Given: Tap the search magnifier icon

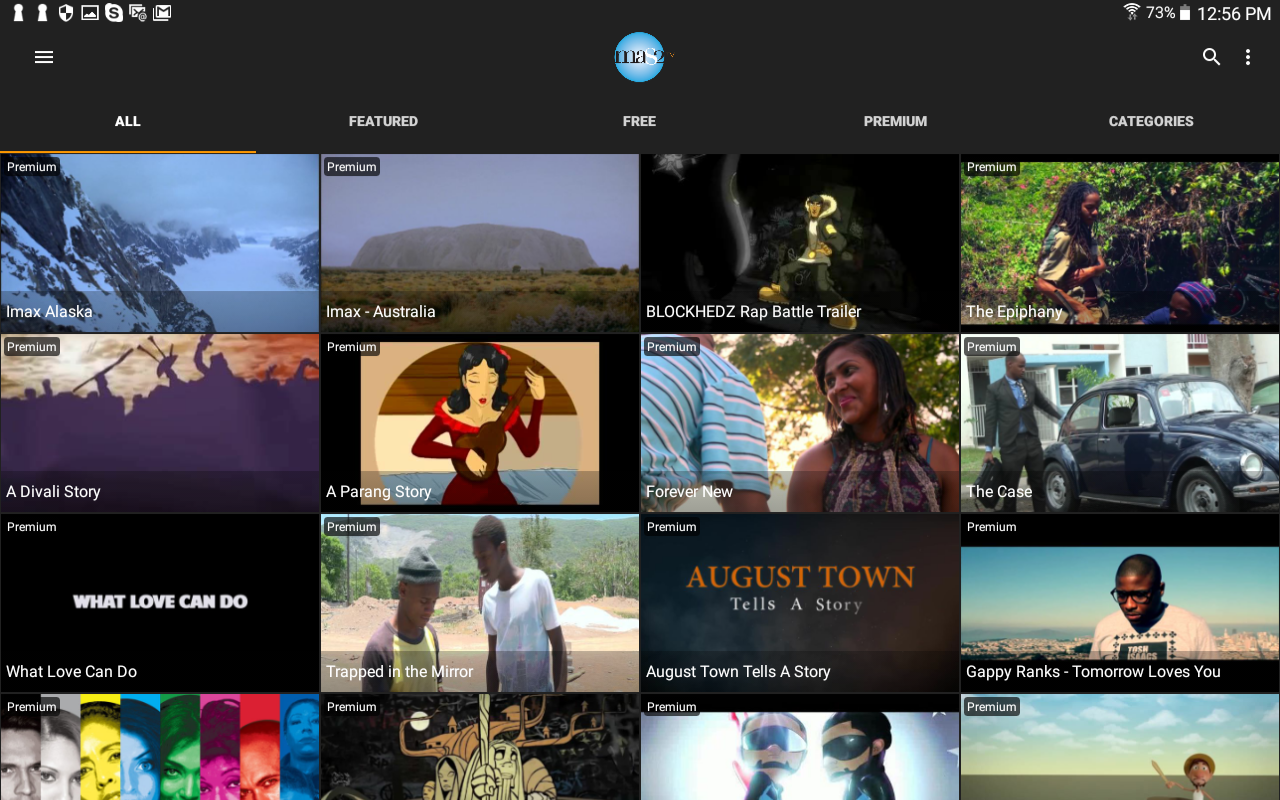Looking at the screenshot, I should (1211, 57).
